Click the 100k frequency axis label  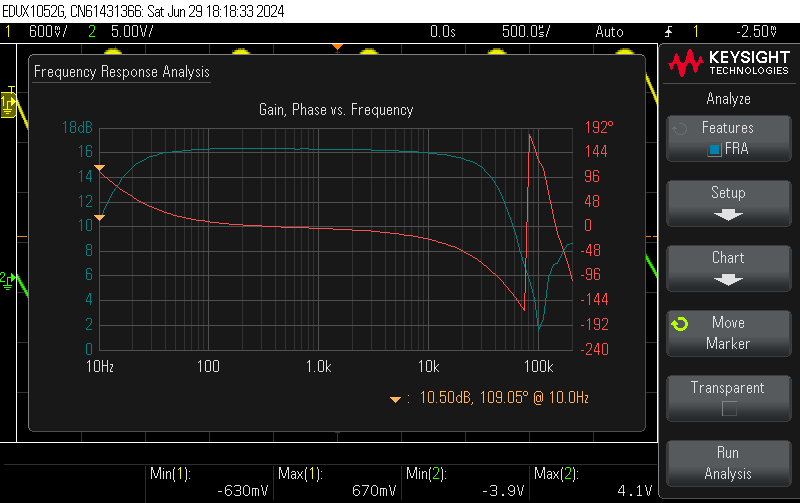(539, 366)
